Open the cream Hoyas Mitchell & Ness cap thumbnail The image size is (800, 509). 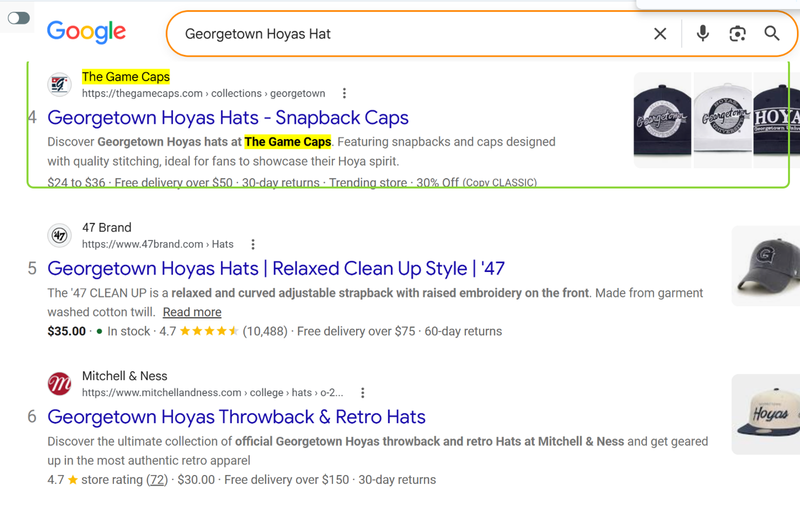[x=765, y=414]
